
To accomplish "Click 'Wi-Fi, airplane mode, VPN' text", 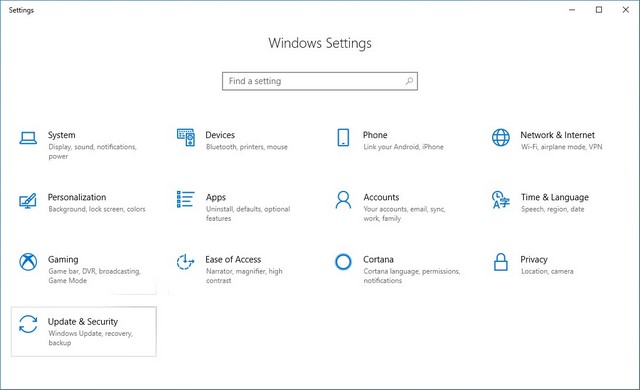I will coord(562,147).
